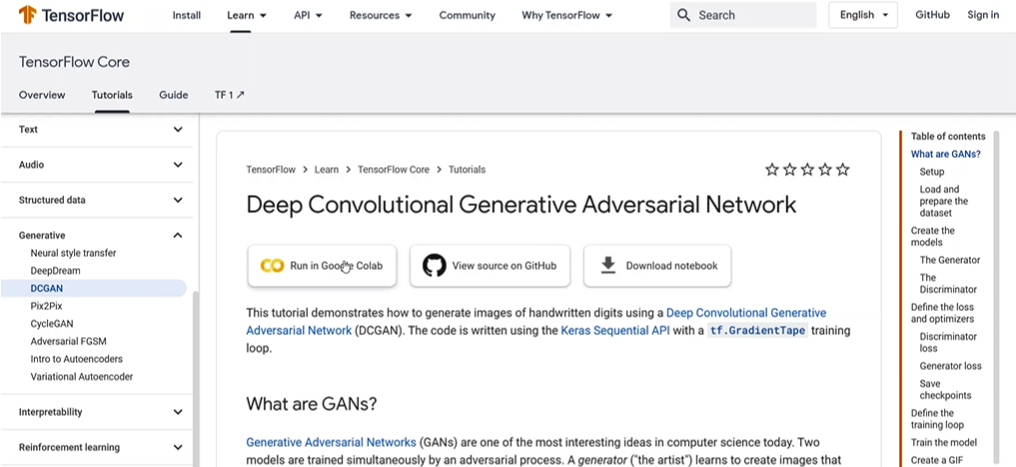Screen dimensions: 1016x467
Task: Open the Resources dropdown menu
Action: coord(381,15)
